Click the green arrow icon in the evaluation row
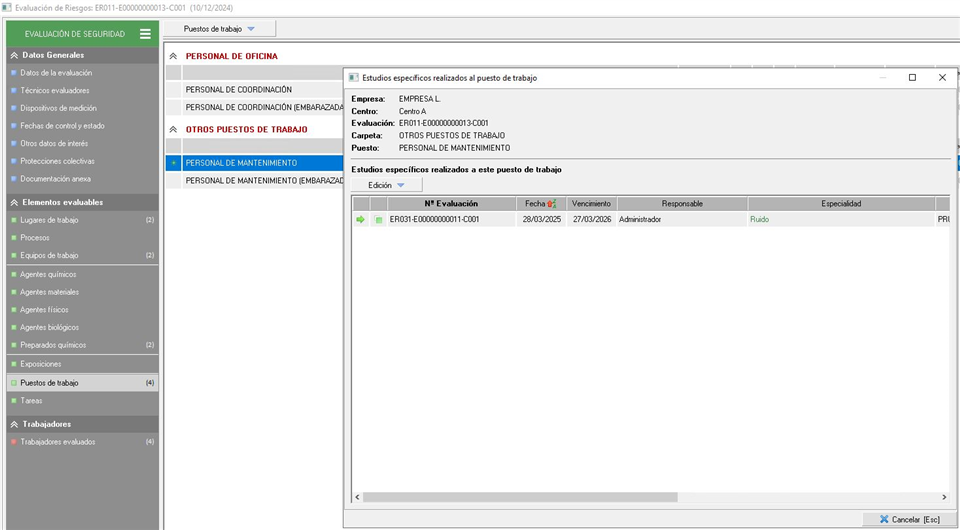The height and width of the screenshot is (530, 960). point(360,219)
